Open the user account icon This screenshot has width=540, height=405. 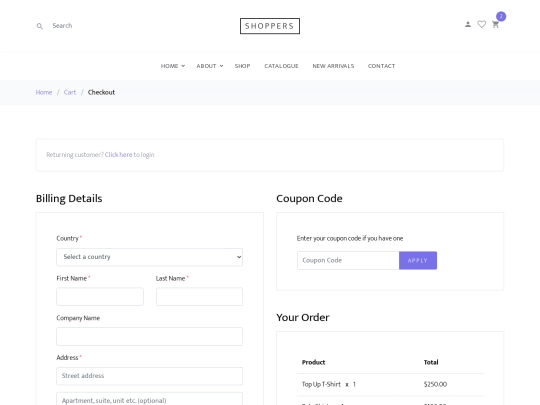pyautogui.click(x=468, y=24)
